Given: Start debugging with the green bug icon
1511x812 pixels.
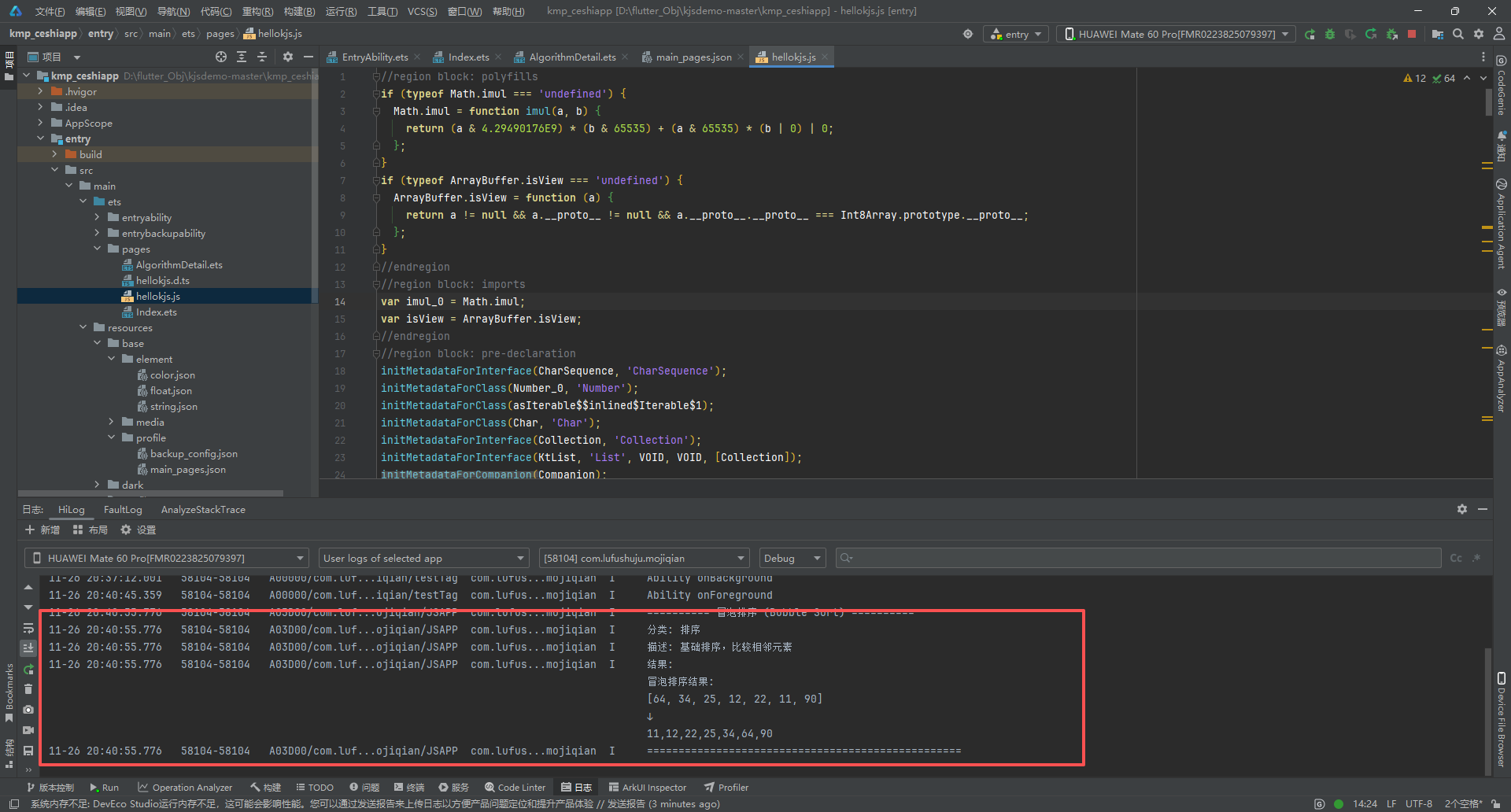Looking at the screenshot, I should coord(1330,34).
